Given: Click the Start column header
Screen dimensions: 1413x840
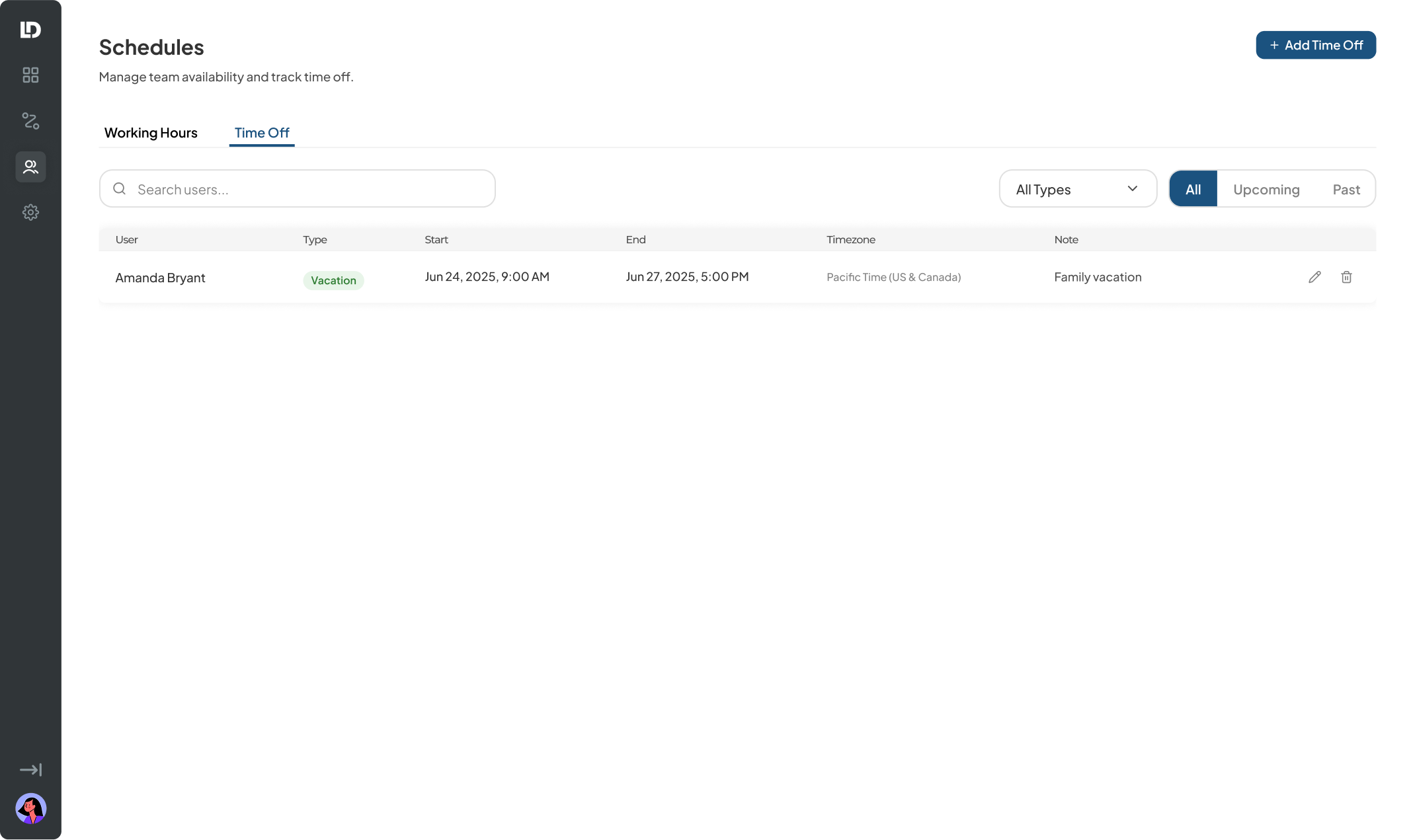Looking at the screenshot, I should pyautogui.click(x=436, y=239).
